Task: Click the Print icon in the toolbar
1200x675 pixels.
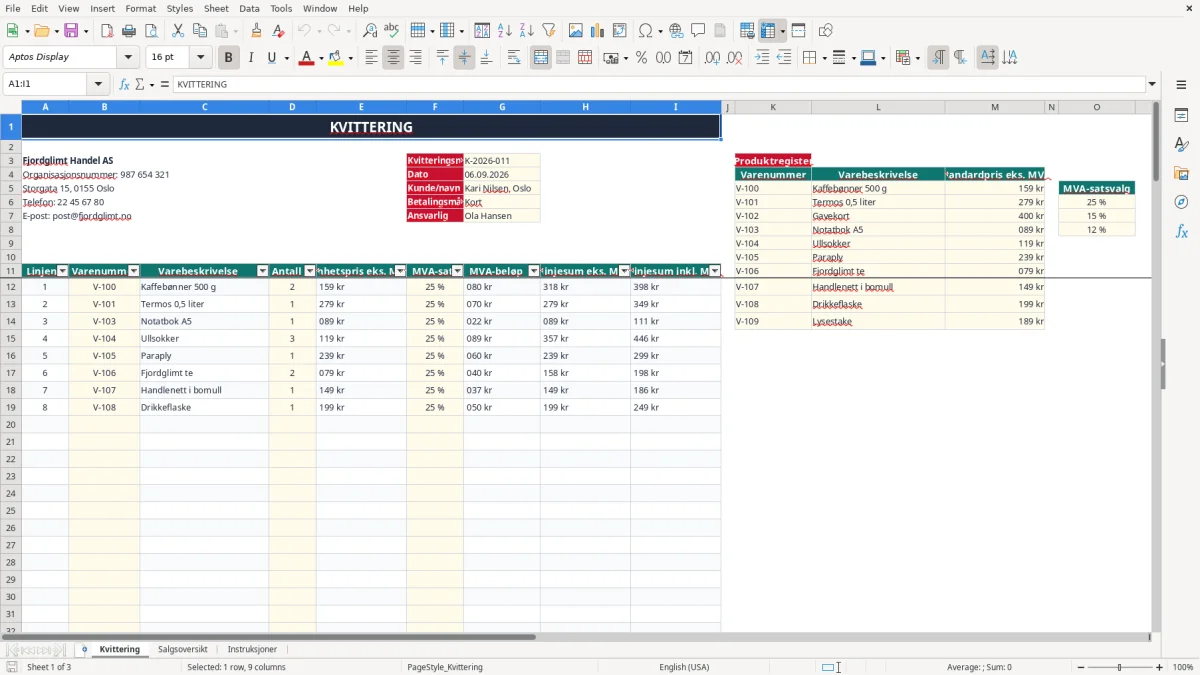Action: (129, 31)
